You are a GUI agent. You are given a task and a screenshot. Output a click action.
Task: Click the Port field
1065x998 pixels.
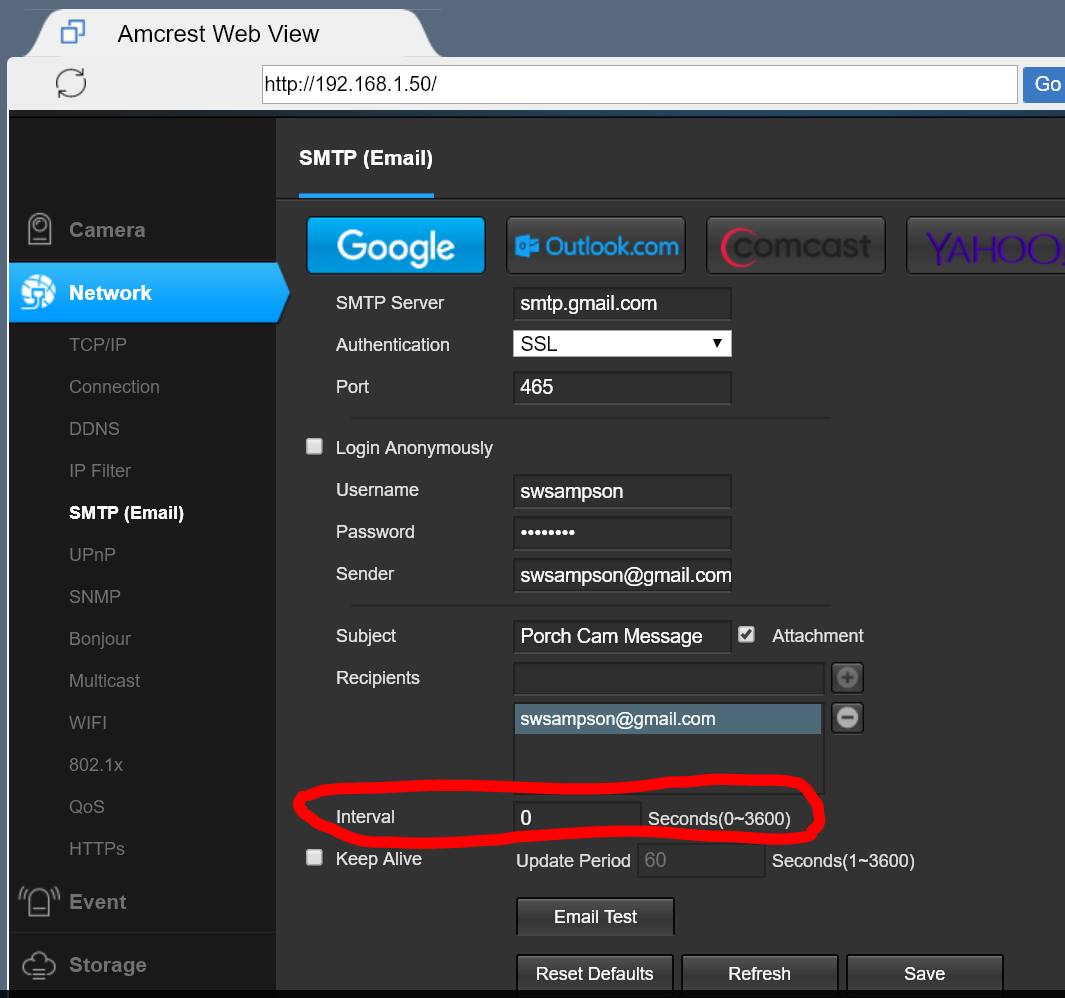click(622, 387)
